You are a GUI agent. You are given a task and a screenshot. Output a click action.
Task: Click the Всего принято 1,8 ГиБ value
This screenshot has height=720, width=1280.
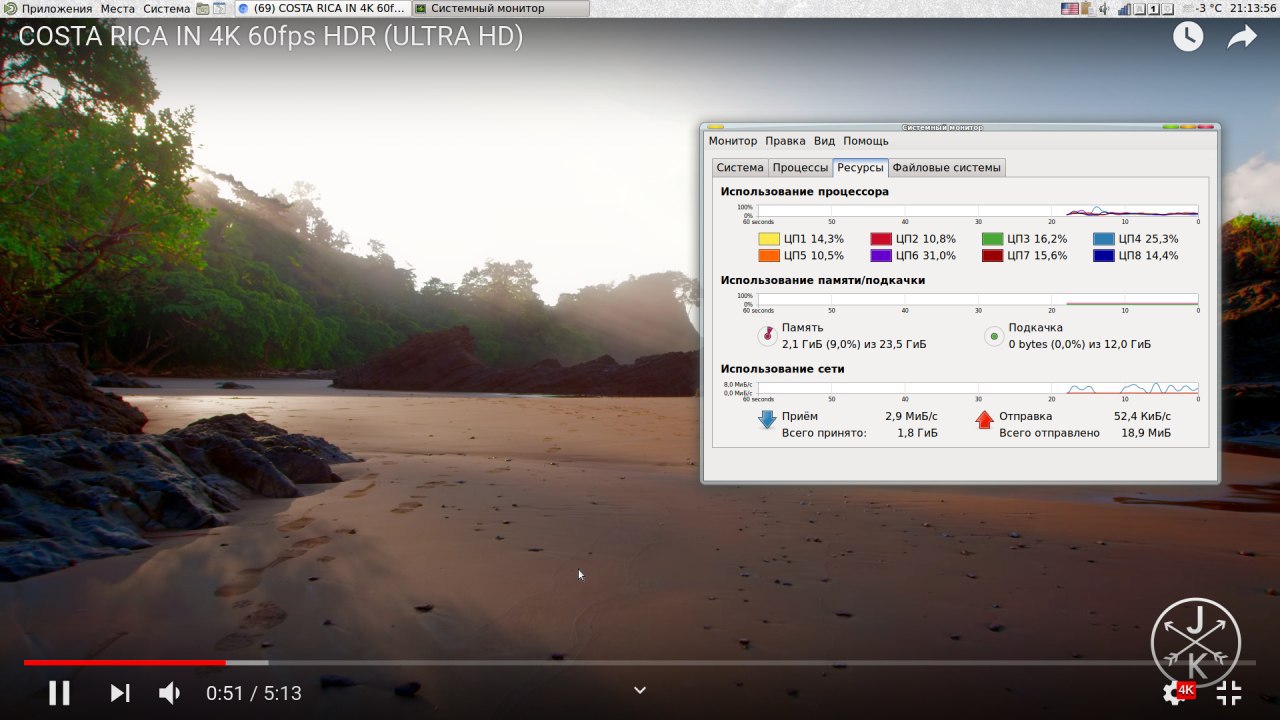click(917, 433)
